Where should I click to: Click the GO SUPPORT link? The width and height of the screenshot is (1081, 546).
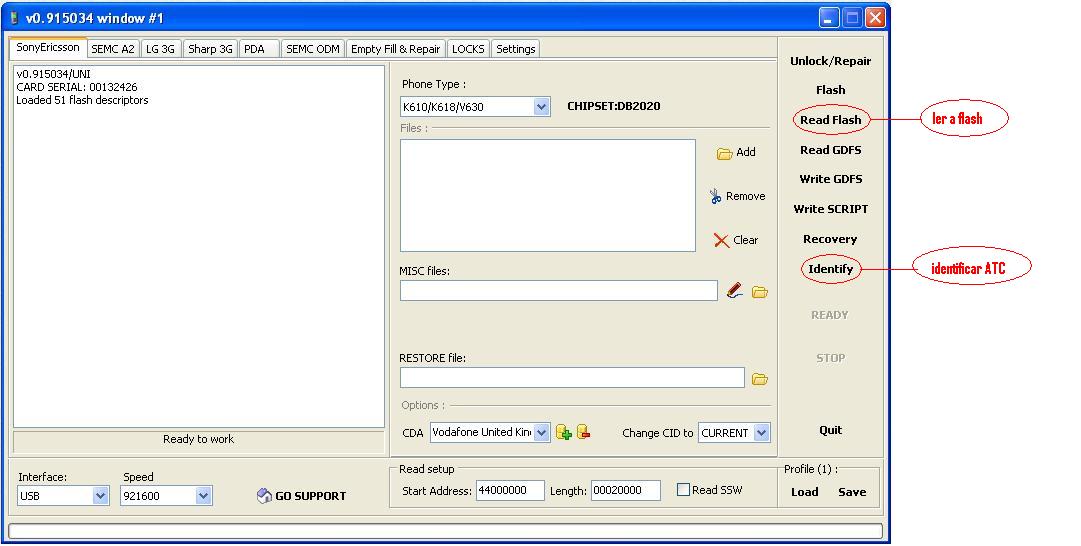click(310, 496)
